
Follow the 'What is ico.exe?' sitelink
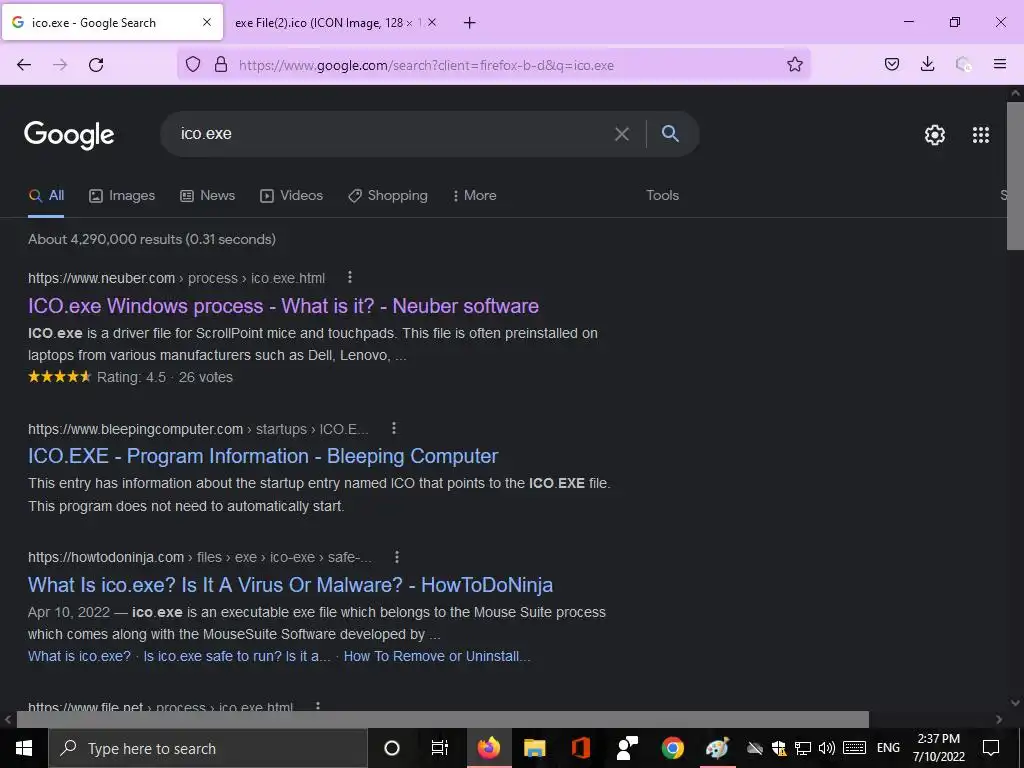(79, 656)
